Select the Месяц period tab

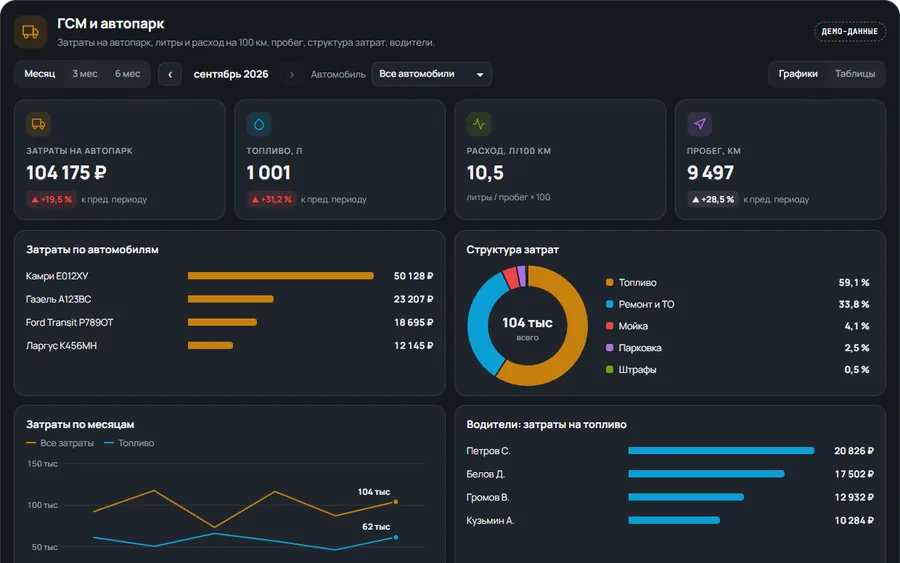pyautogui.click(x=40, y=74)
